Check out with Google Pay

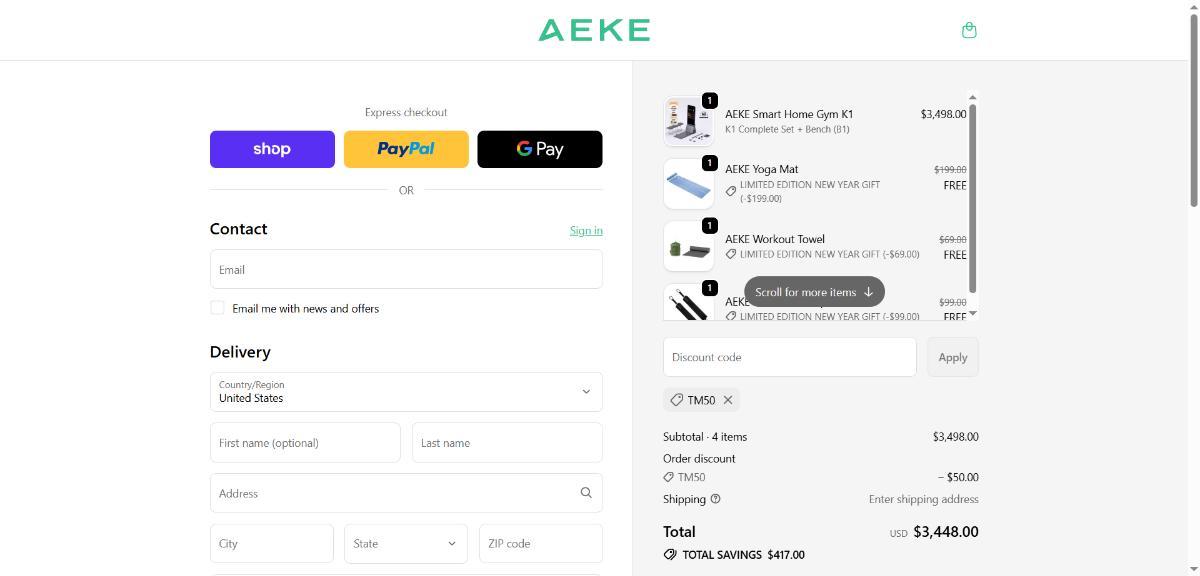(540, 149)
